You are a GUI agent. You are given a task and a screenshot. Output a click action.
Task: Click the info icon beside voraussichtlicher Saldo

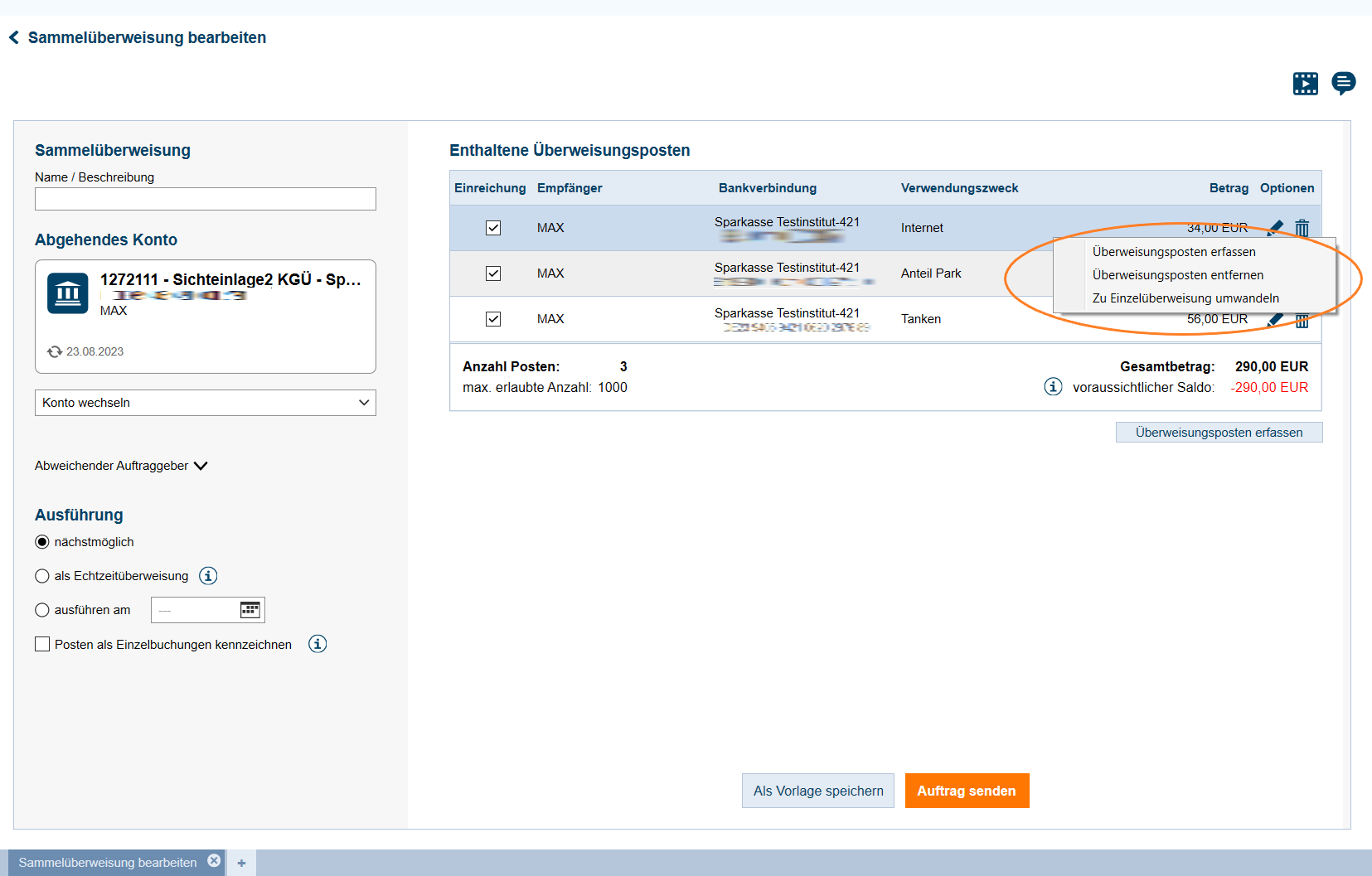[x=1053, y=387]
